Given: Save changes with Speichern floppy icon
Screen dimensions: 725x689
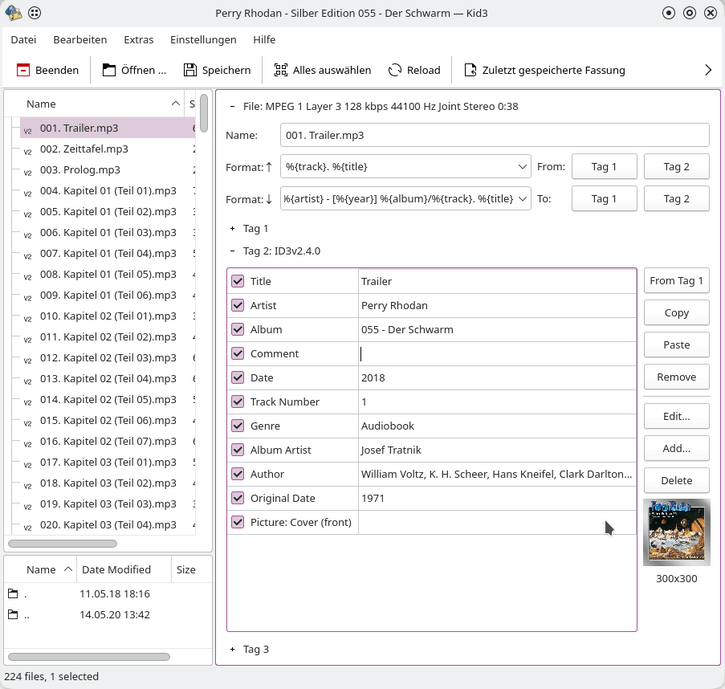Looking at the screenshot, I should point(190,70).
